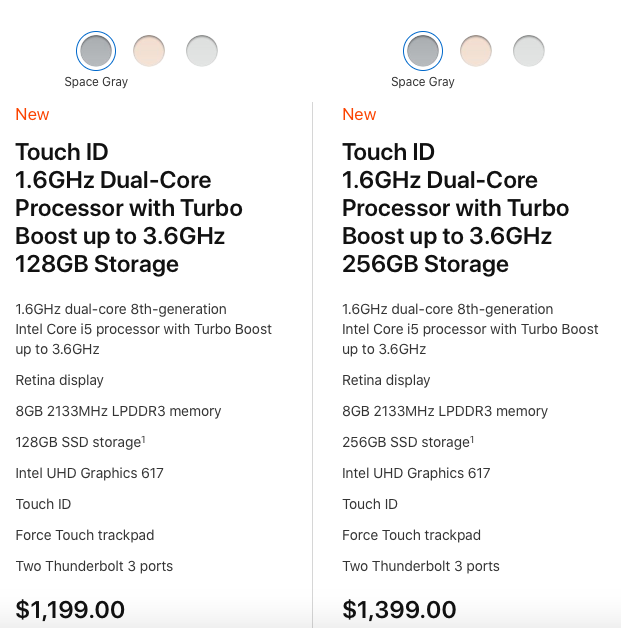Pick Silver finish for the 128GB model

[202, 51]
